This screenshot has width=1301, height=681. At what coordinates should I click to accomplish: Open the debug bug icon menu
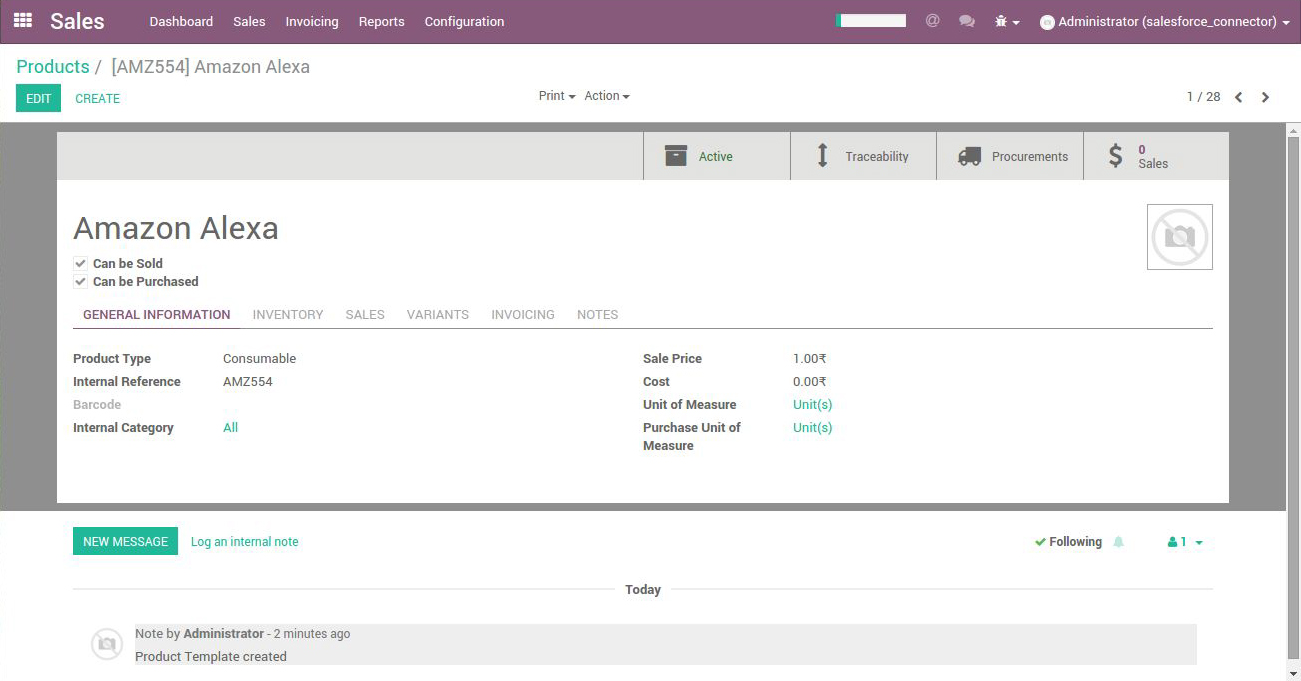tap(1006, 21)
